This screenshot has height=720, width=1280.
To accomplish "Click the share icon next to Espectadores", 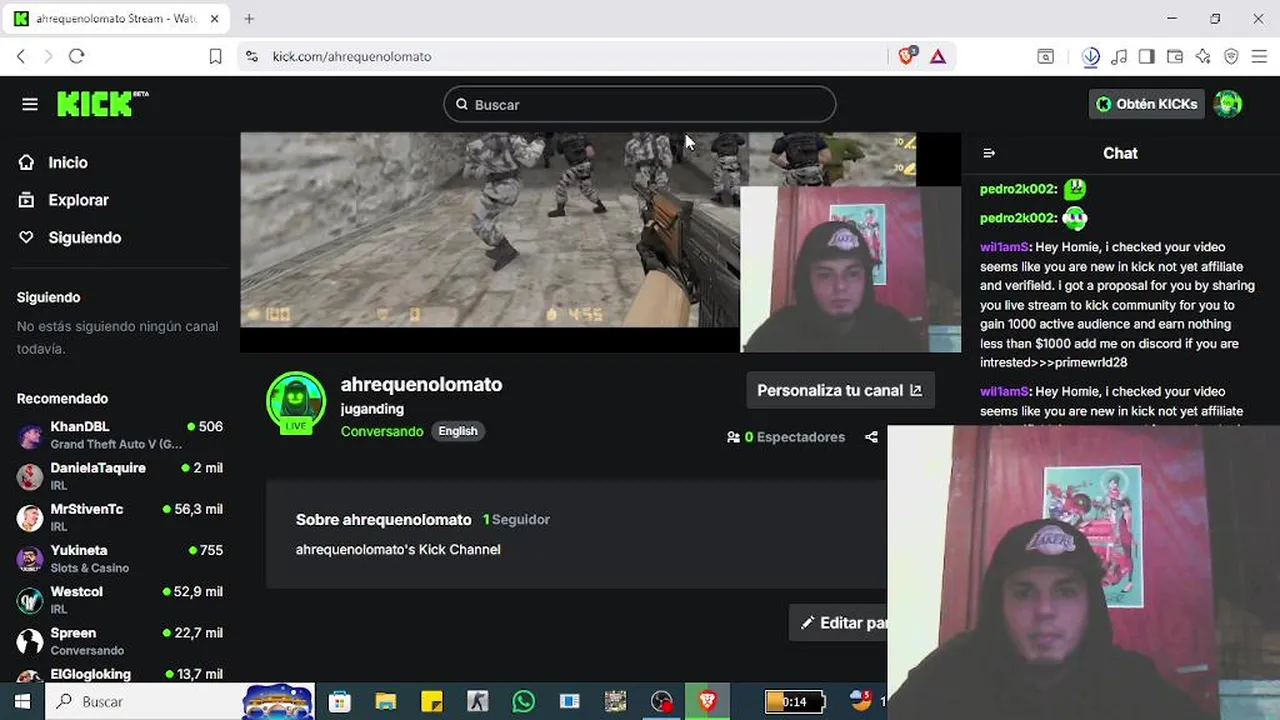I will [x=871, y=437].
